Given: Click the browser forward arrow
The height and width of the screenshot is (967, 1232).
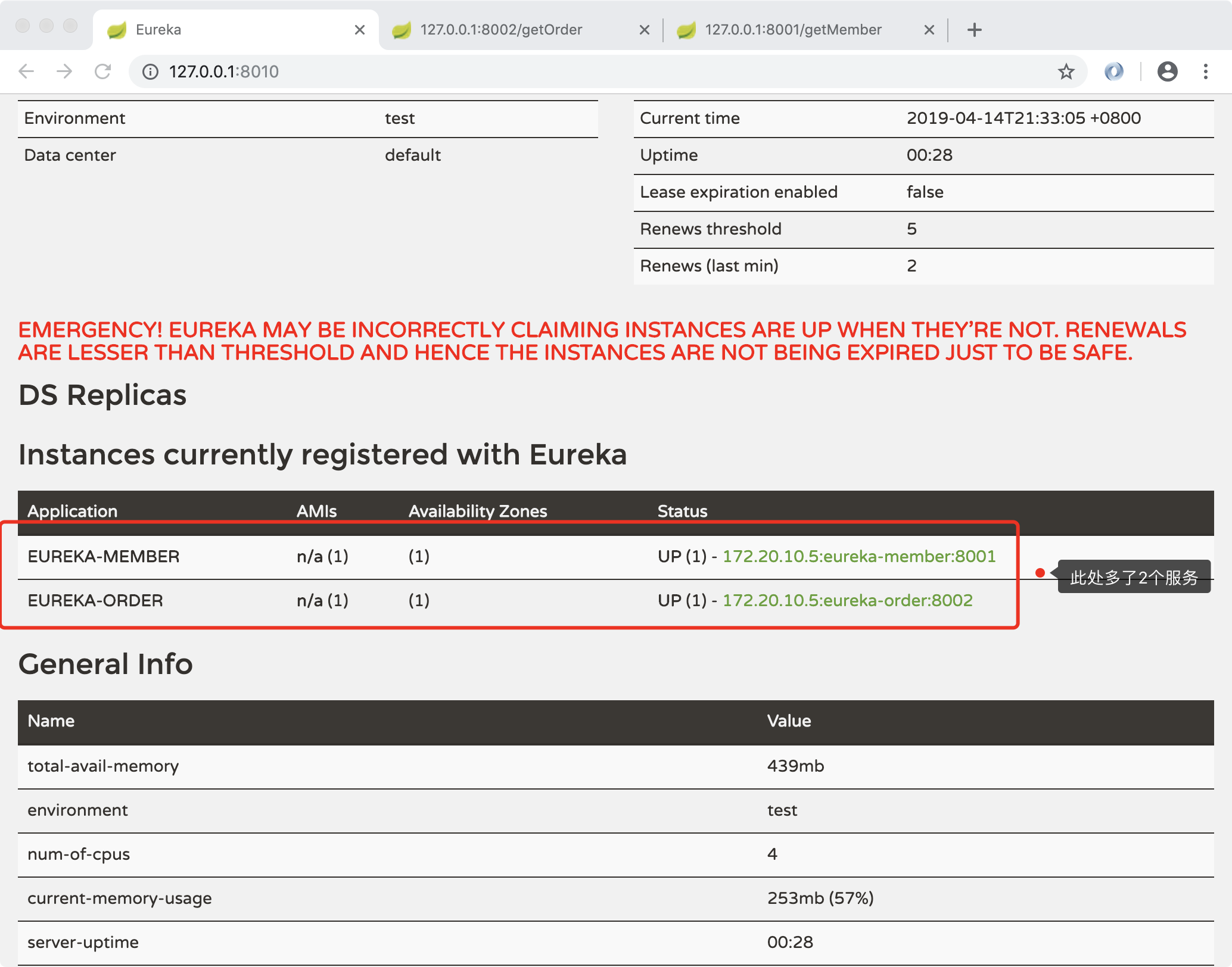Looking at the screenshot, I should tap(64, 71).
